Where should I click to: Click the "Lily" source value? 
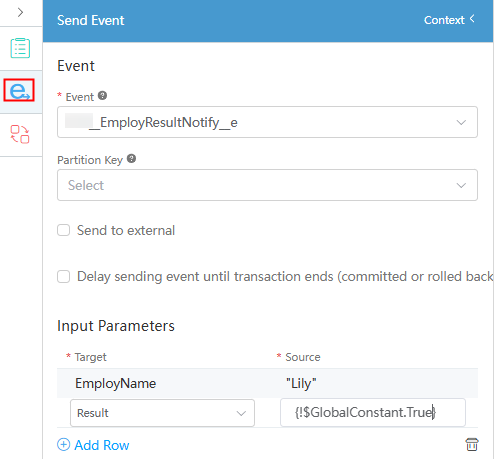coord(301,383)
